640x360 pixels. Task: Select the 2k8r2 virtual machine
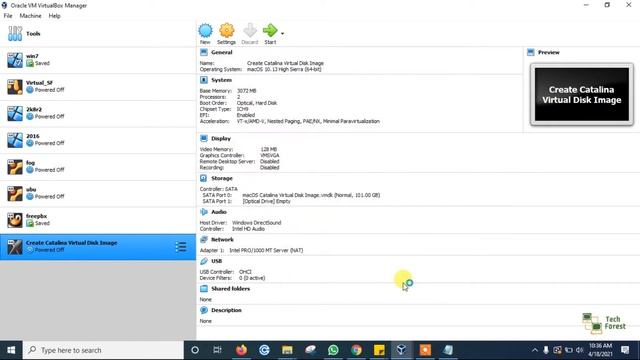coord(98,113)
